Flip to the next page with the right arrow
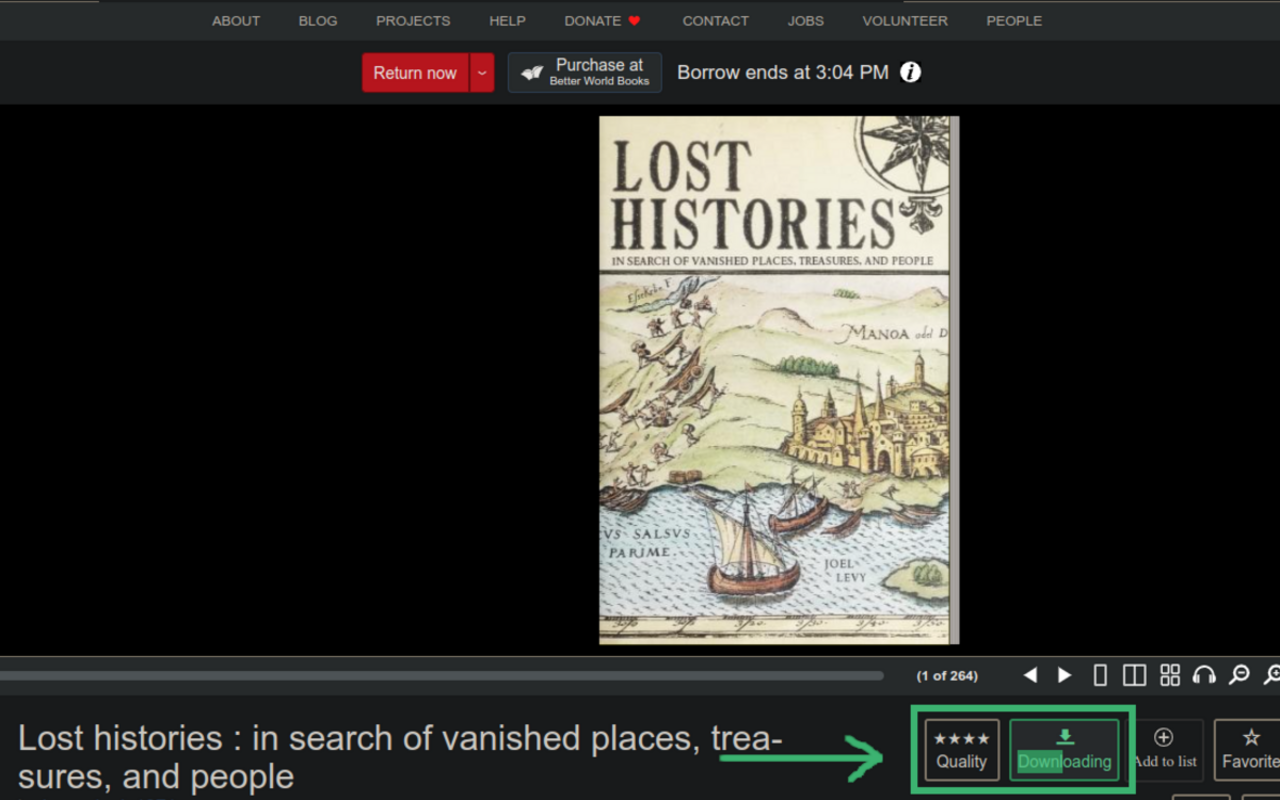Viewport: 1280px width, 800px height. point(1065,675)
